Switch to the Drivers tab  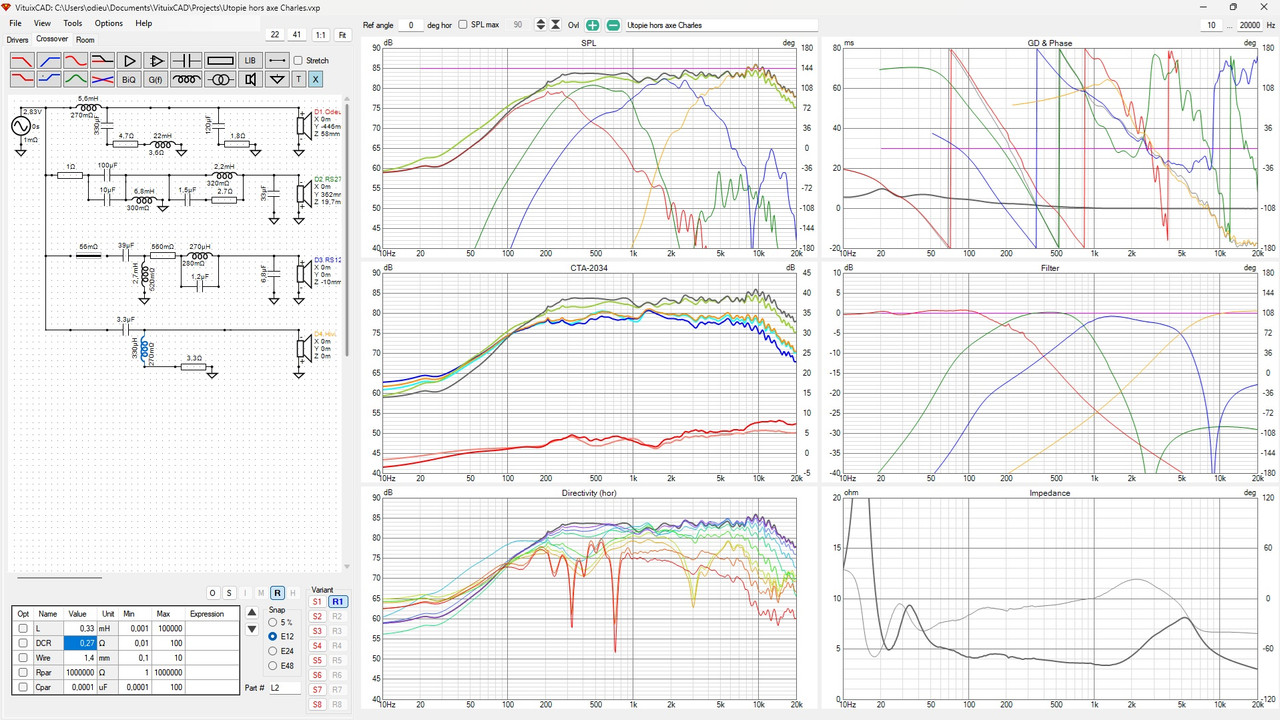click(17, 40)
